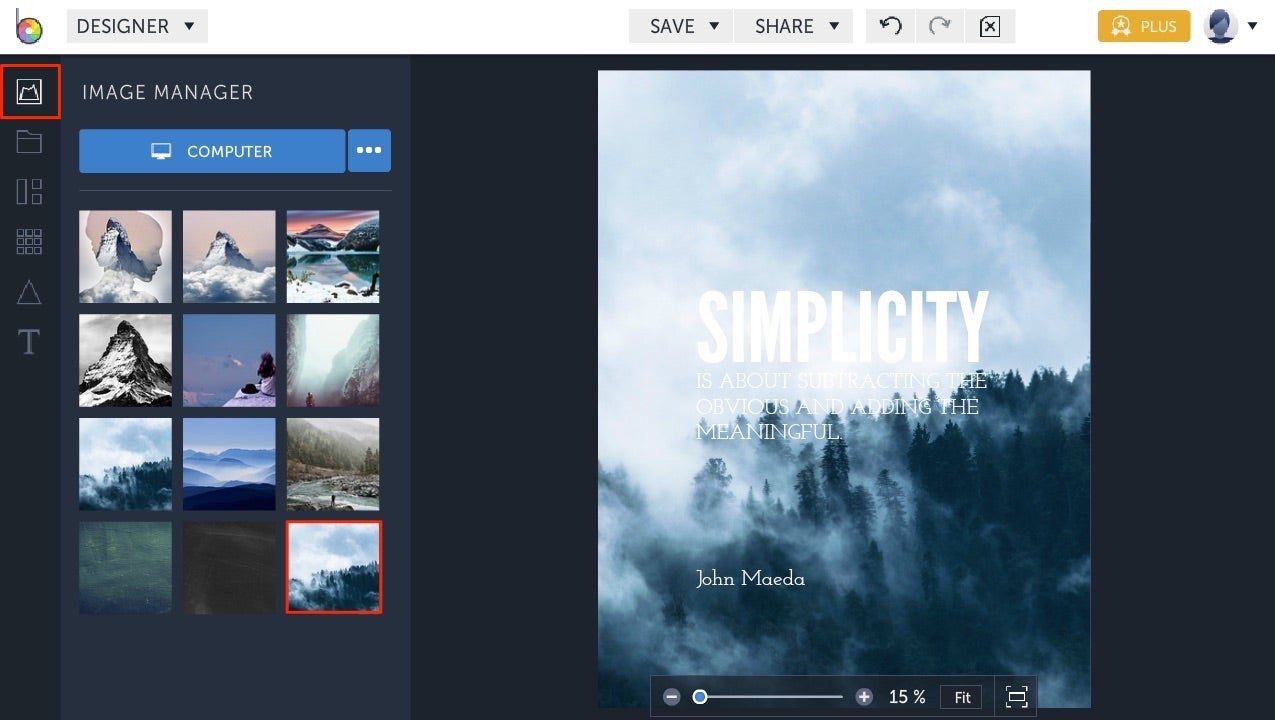Image resolution: width=1275 pixels, height=720 pixels.
Task: Click the PLUS upgrade button
Action: coord(1144,27)
